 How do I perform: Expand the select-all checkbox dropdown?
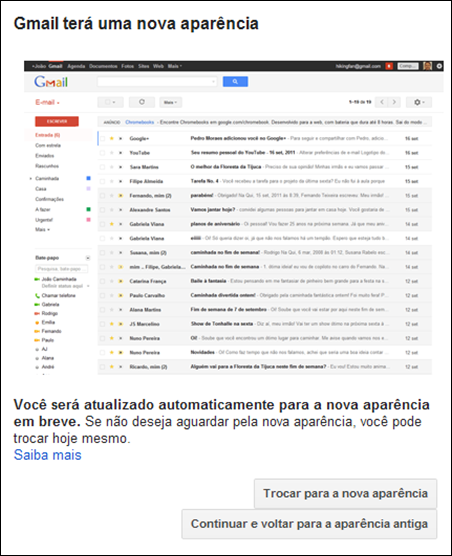[x=110, y=102]
